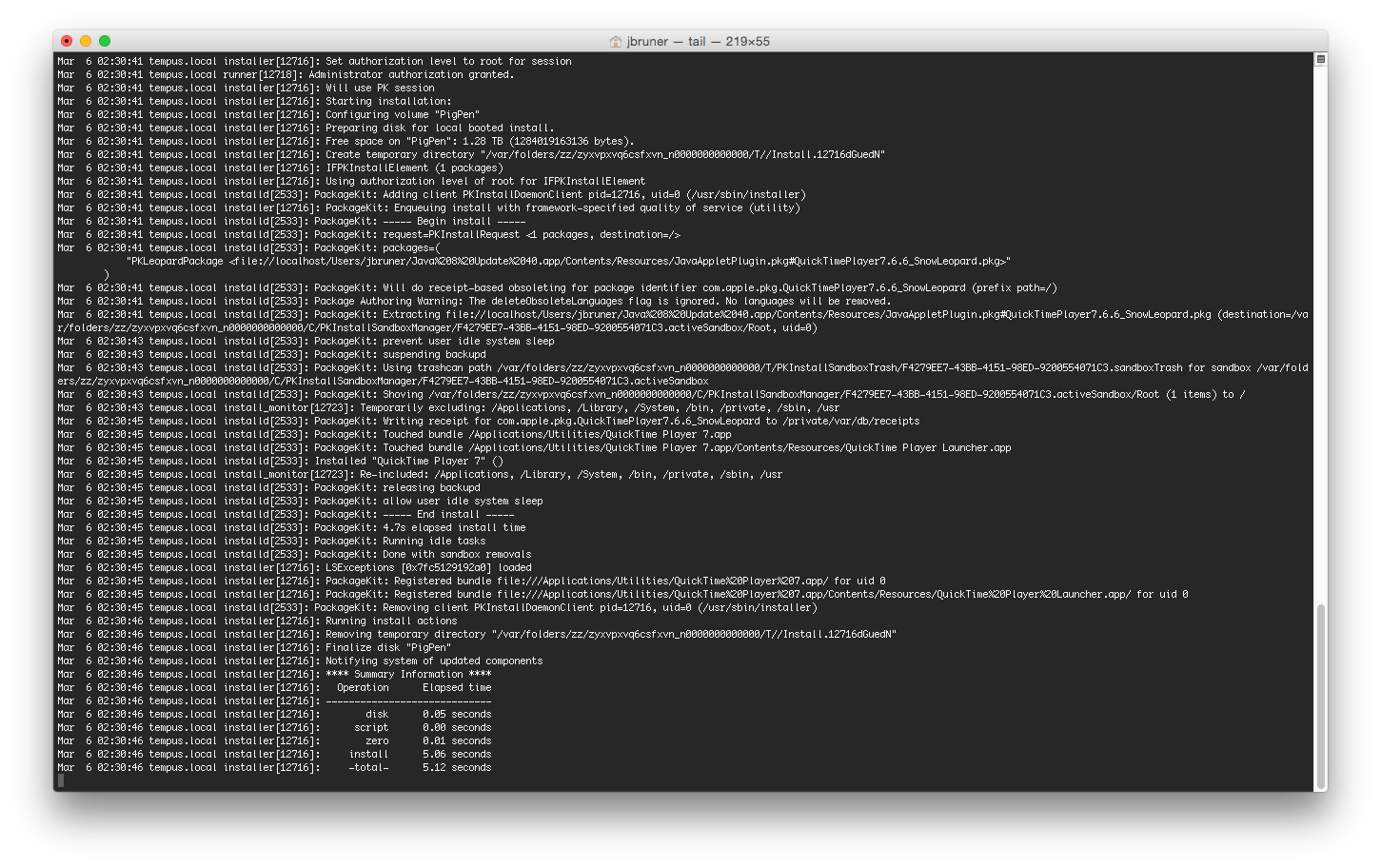1381x868 pixels.
Task: Click '**** Summary Information ****' text
Action: pyautogui.click(x=408, y=674)
